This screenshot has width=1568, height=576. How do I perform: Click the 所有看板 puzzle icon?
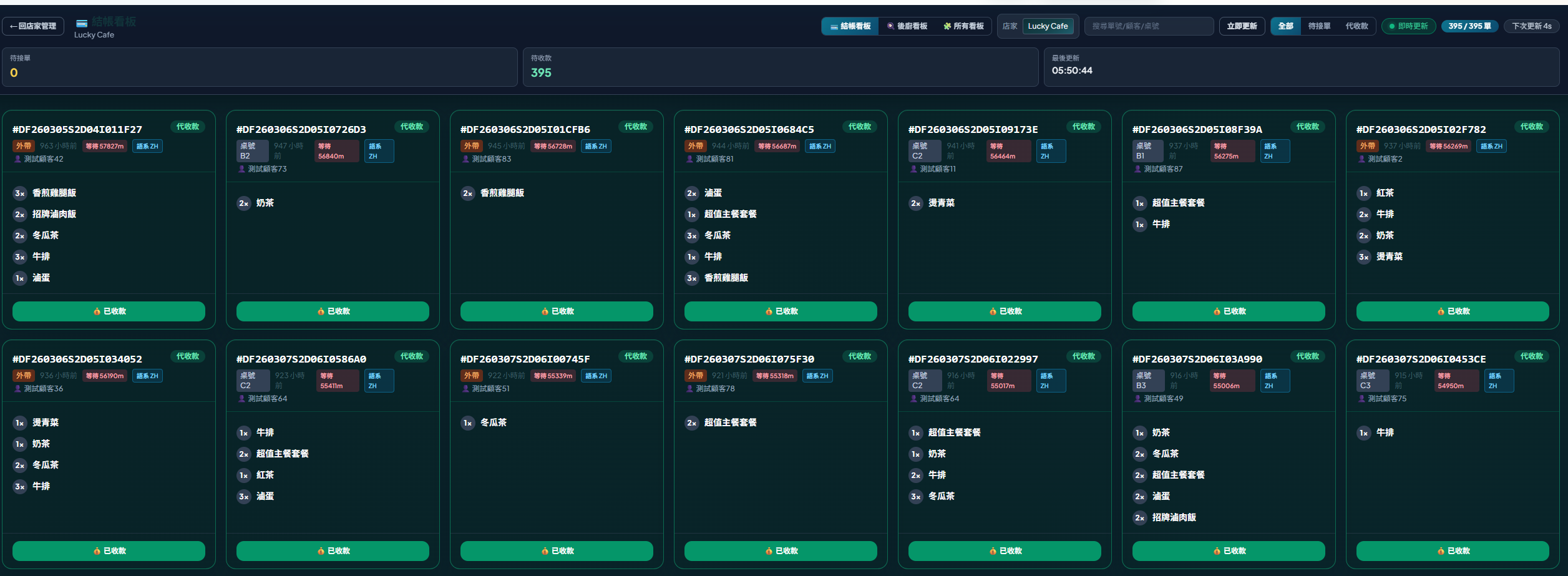click(x=946, y=26)
